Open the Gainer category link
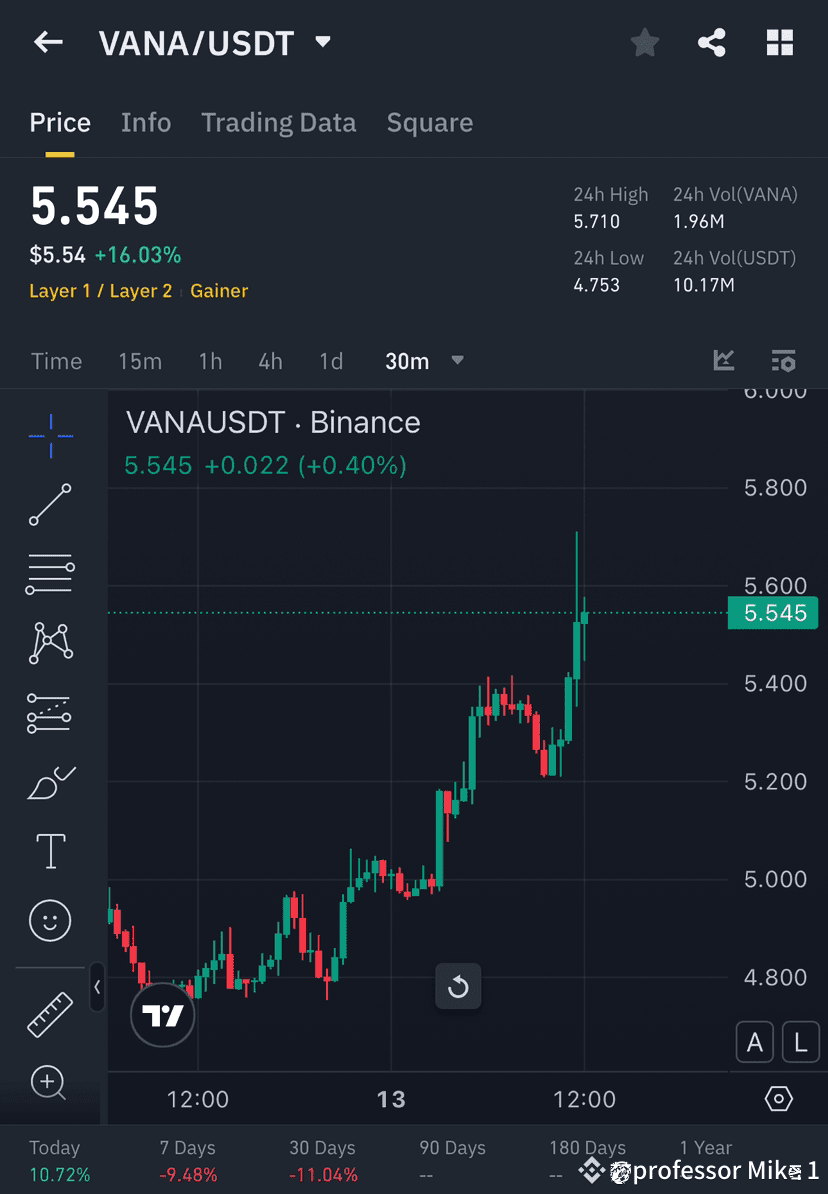 pos(218,291)
